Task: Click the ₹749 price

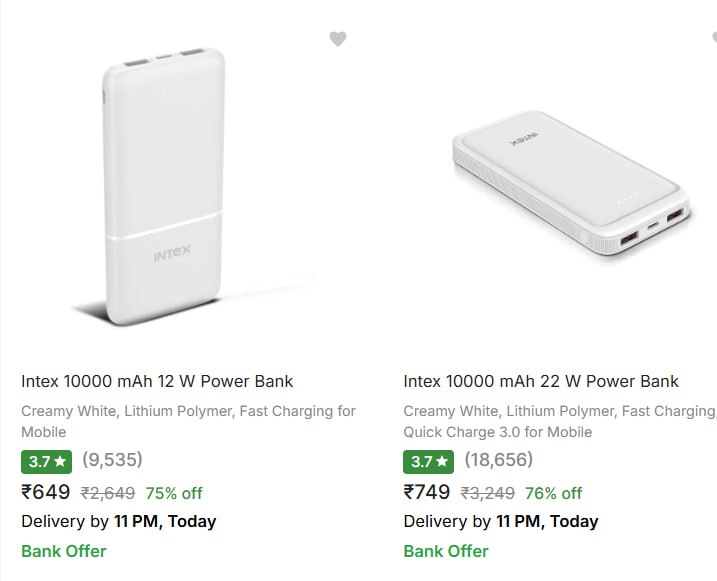Action: coord(427,492)
